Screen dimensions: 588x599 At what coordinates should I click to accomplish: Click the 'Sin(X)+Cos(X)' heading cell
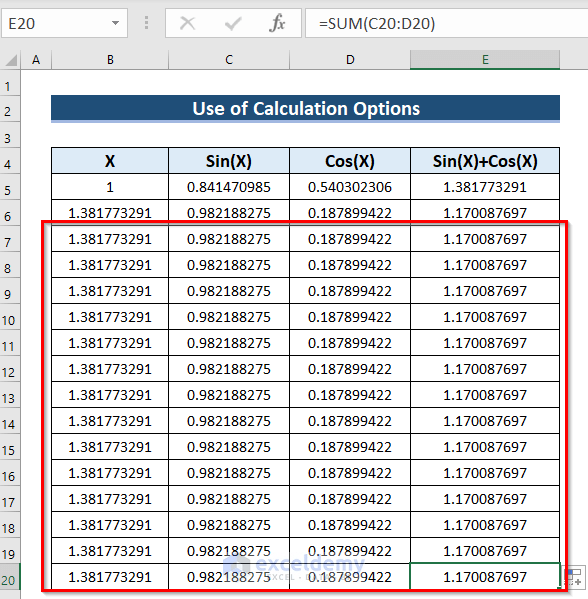click(485, 161)
